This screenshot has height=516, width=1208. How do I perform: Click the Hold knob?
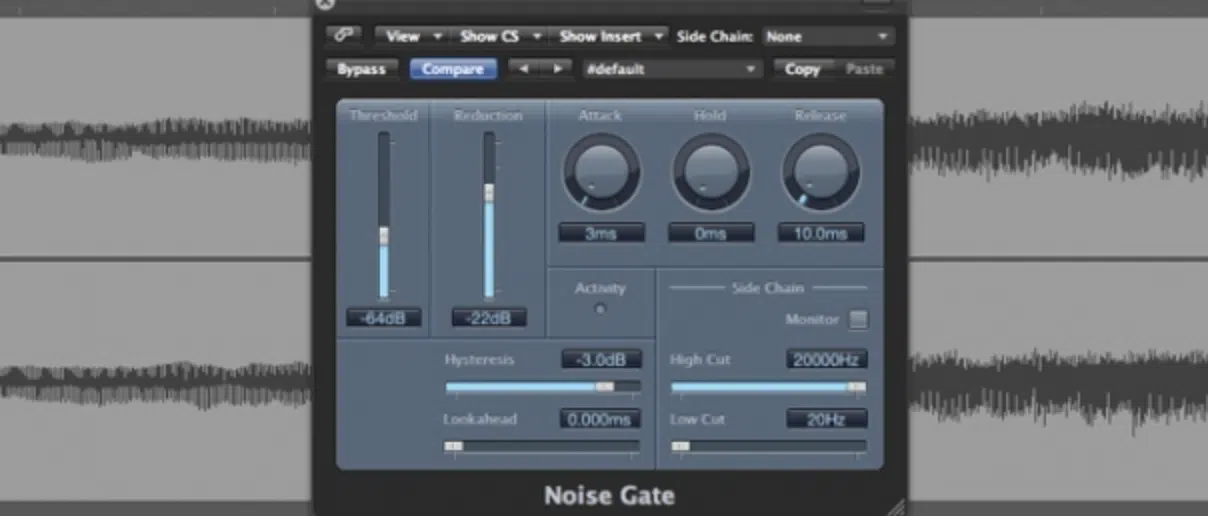(x=711, y=172)
